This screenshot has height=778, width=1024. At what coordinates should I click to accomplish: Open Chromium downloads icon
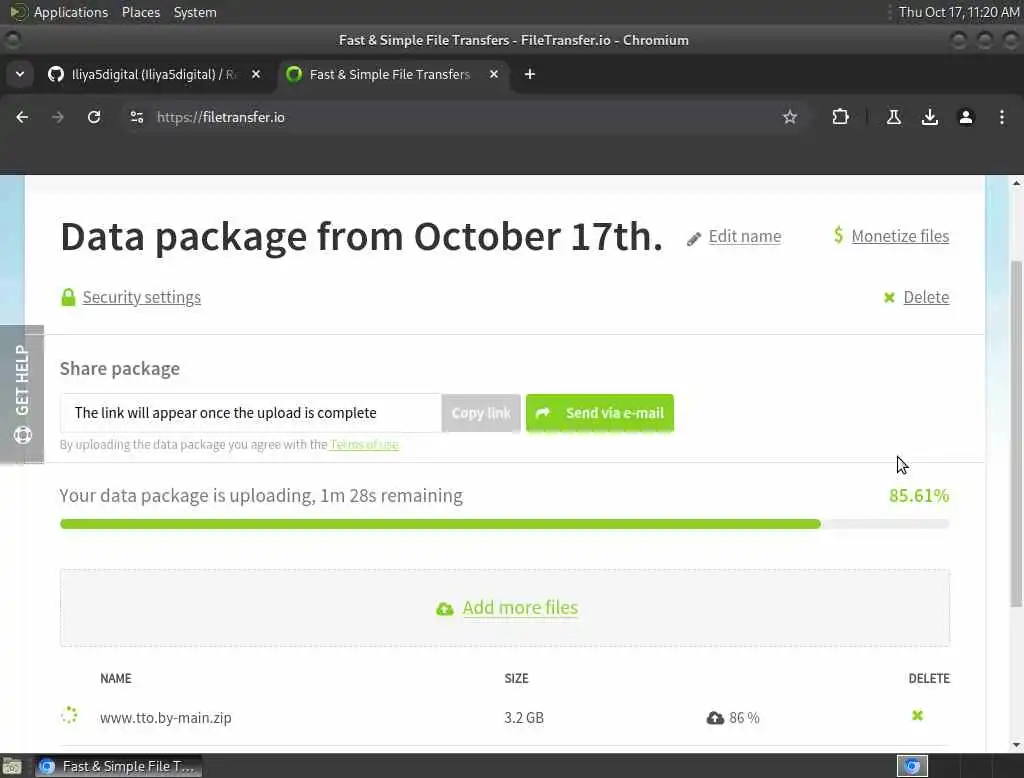(x=930, y=117)
